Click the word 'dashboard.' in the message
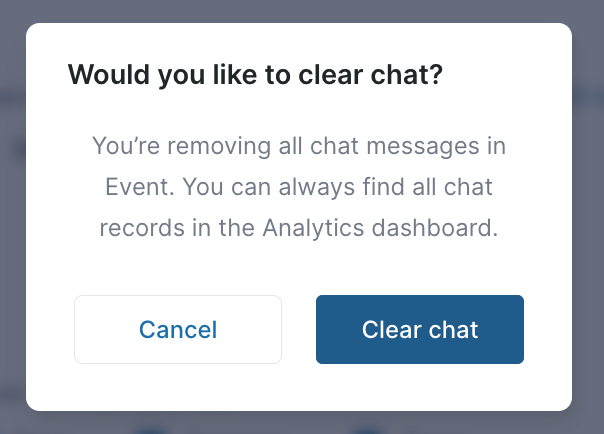The width and height of the screenshot is (604, 434). tap(435, 228)
